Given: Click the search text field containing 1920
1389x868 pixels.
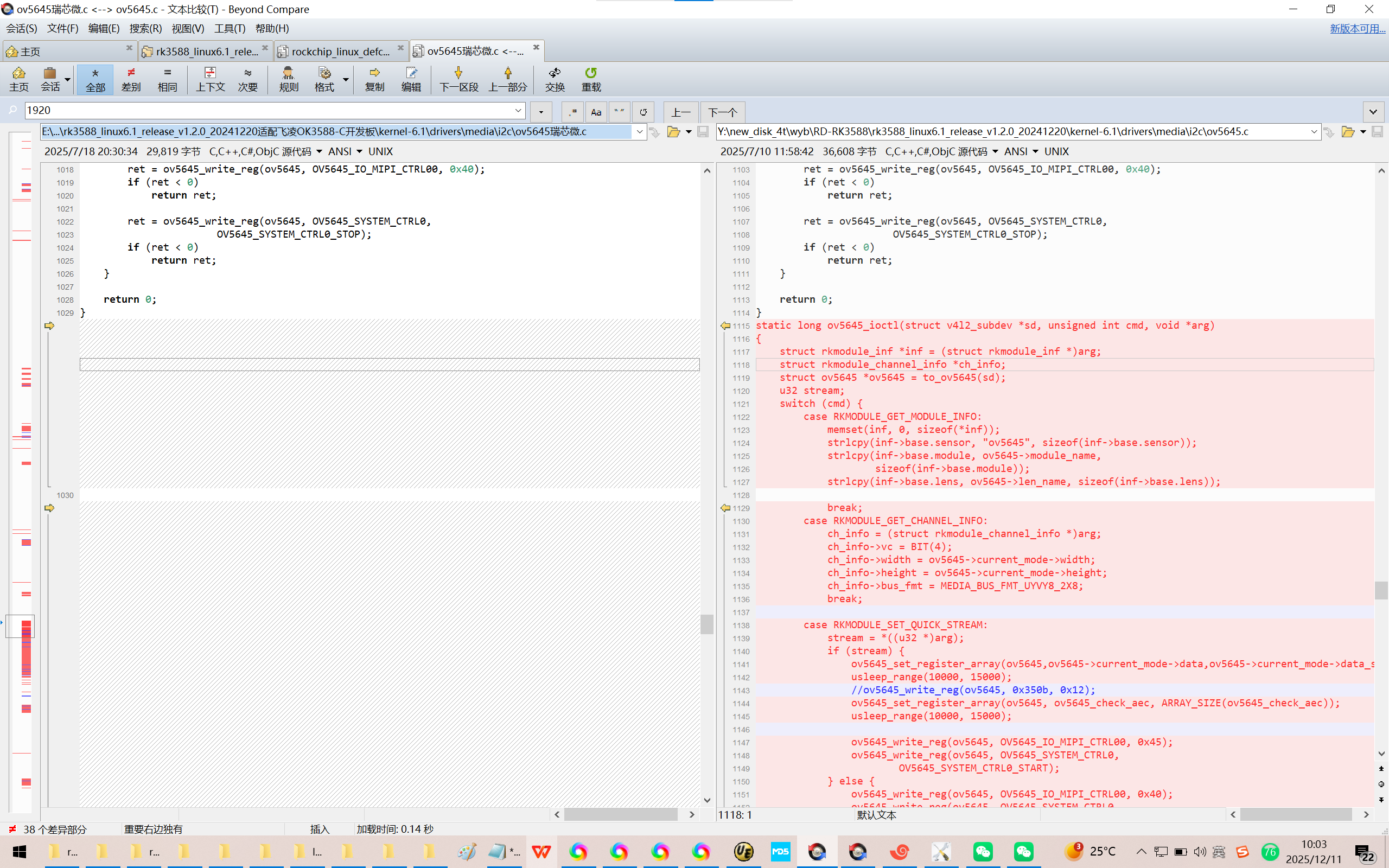Looking at the screenshot, I should coord(270,110).
